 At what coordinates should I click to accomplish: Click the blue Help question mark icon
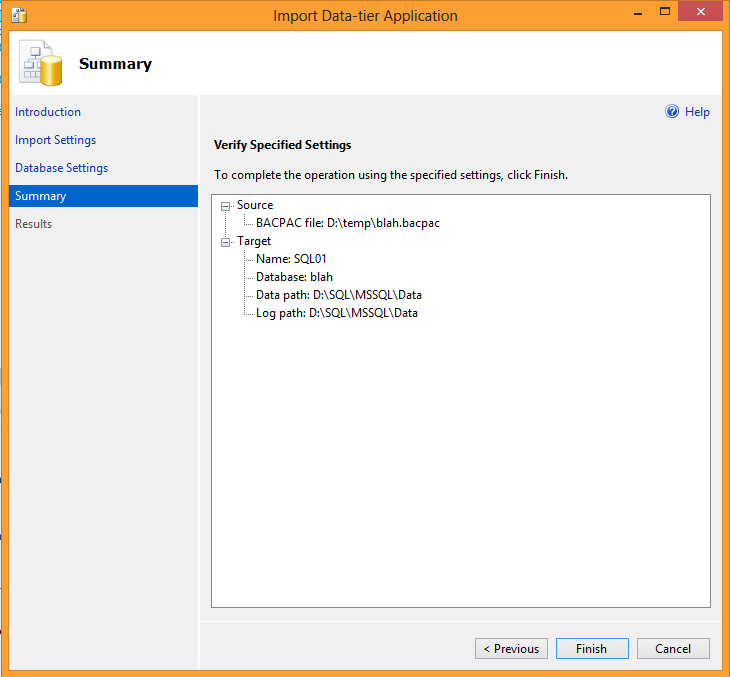coord(672,112)
